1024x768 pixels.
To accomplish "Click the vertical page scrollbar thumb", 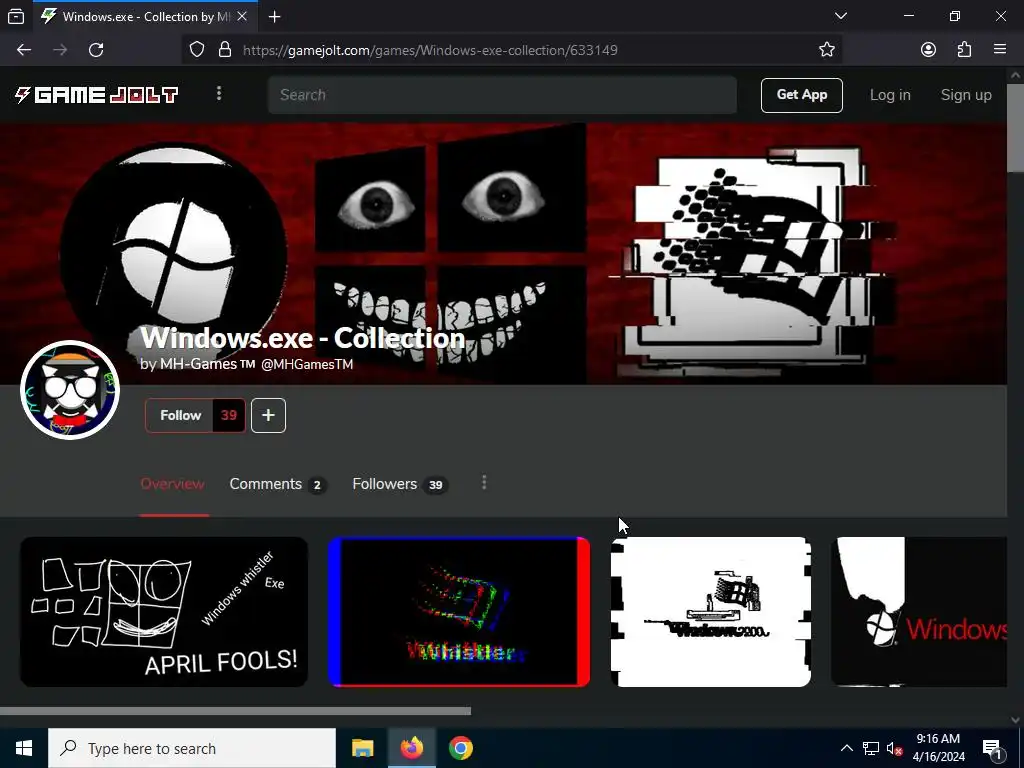I will pos(1015,127).
